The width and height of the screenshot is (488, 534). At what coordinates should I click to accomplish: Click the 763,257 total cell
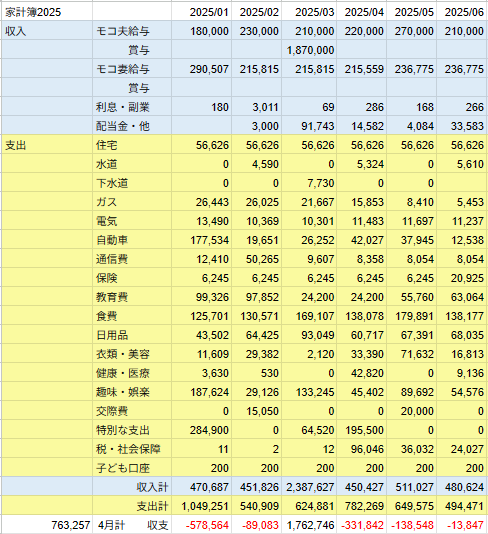[x=47, y=525]
